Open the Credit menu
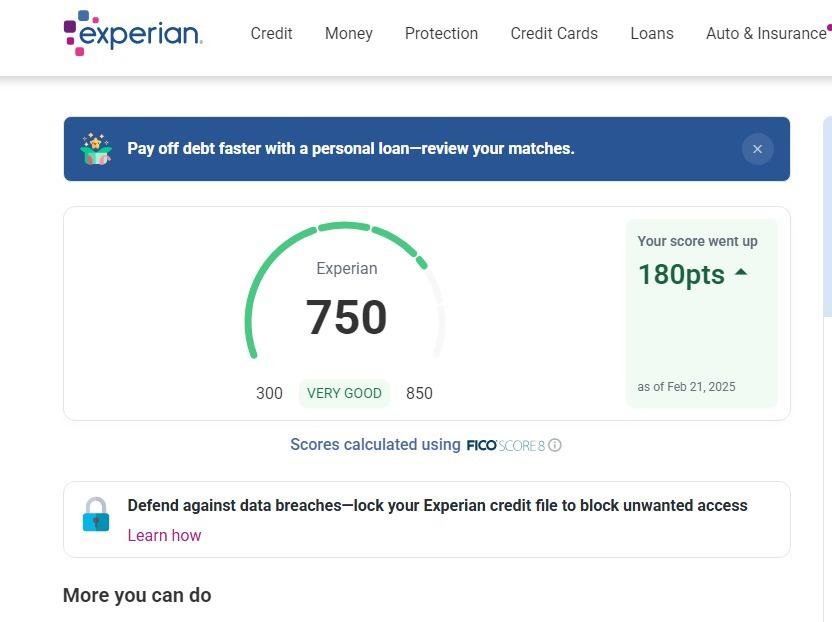The height and width of the screenshot is (622, 832). 271,33
